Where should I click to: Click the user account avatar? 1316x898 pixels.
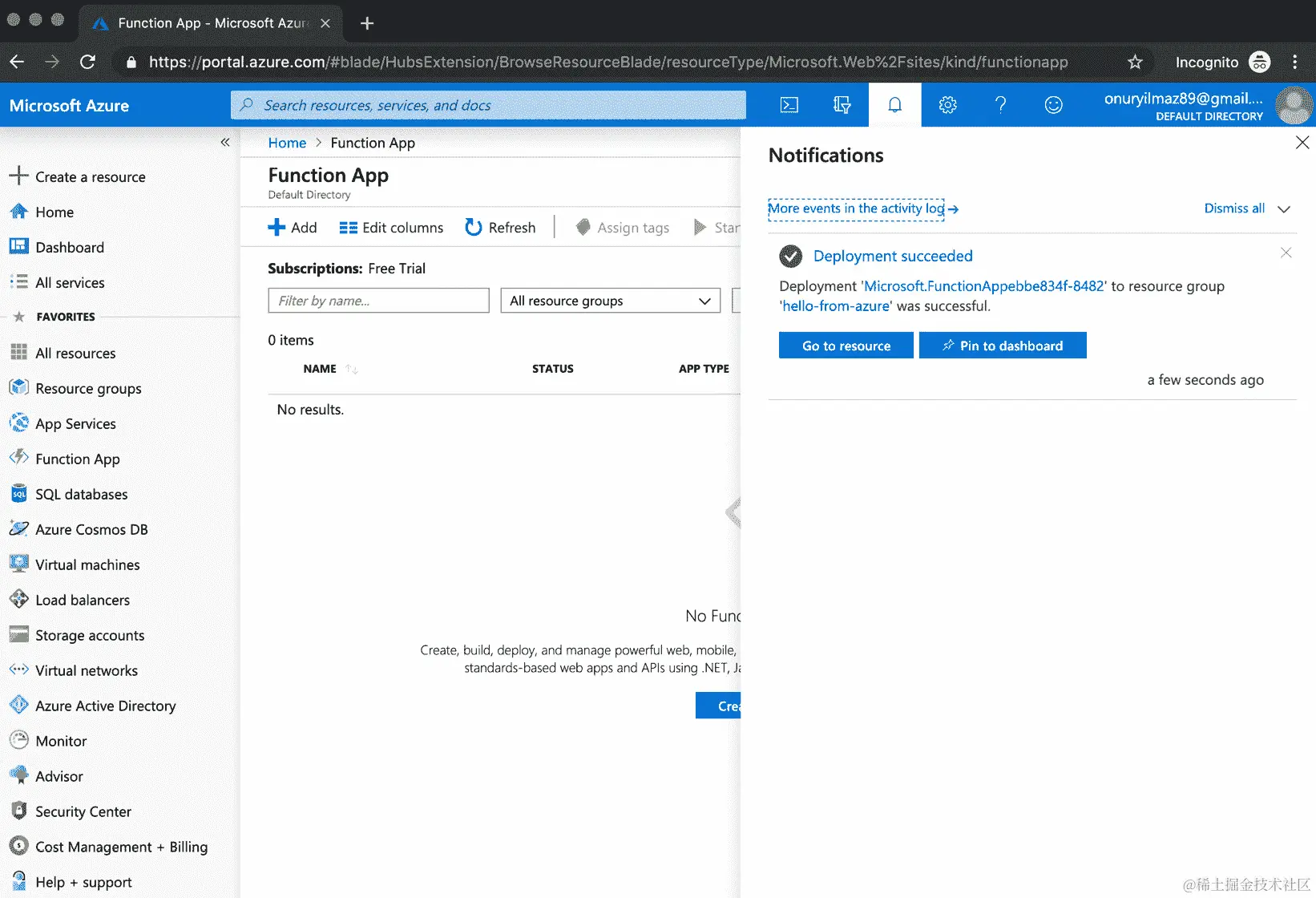coord(1294,105)
